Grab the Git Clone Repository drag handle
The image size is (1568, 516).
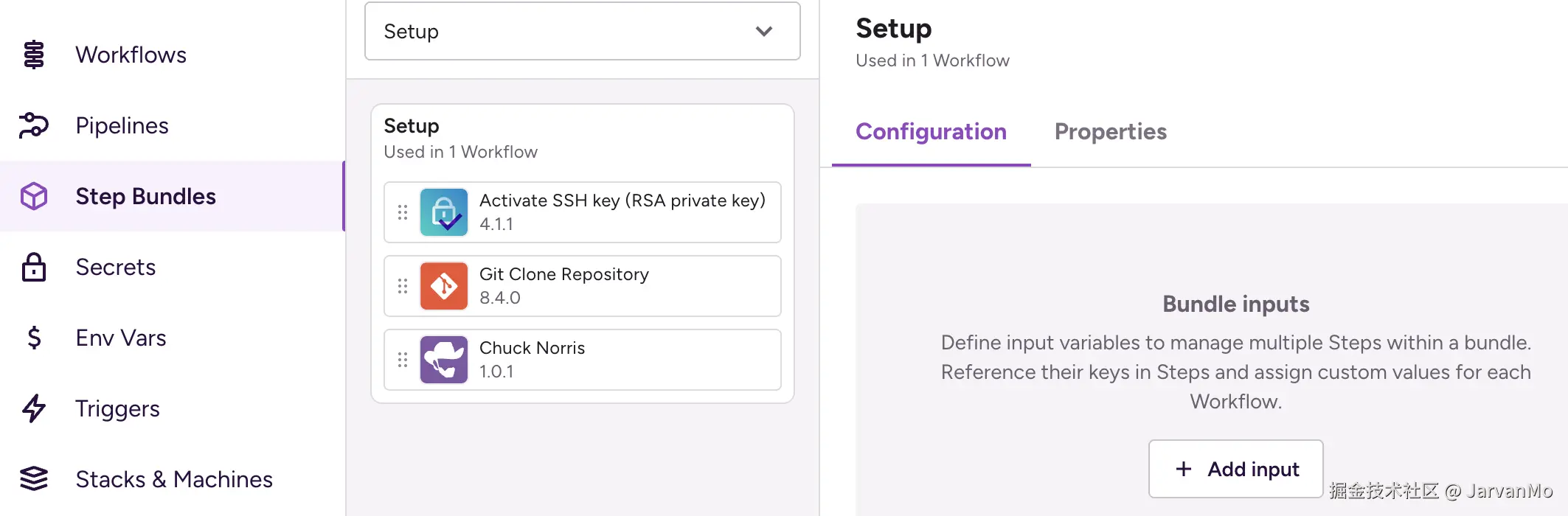(x=403, y=286)
